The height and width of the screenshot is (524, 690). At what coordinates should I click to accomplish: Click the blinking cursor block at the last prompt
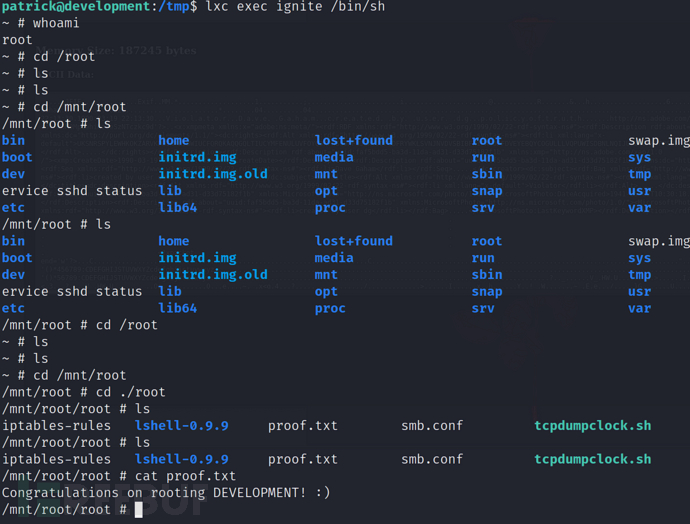tap(139, 509)
